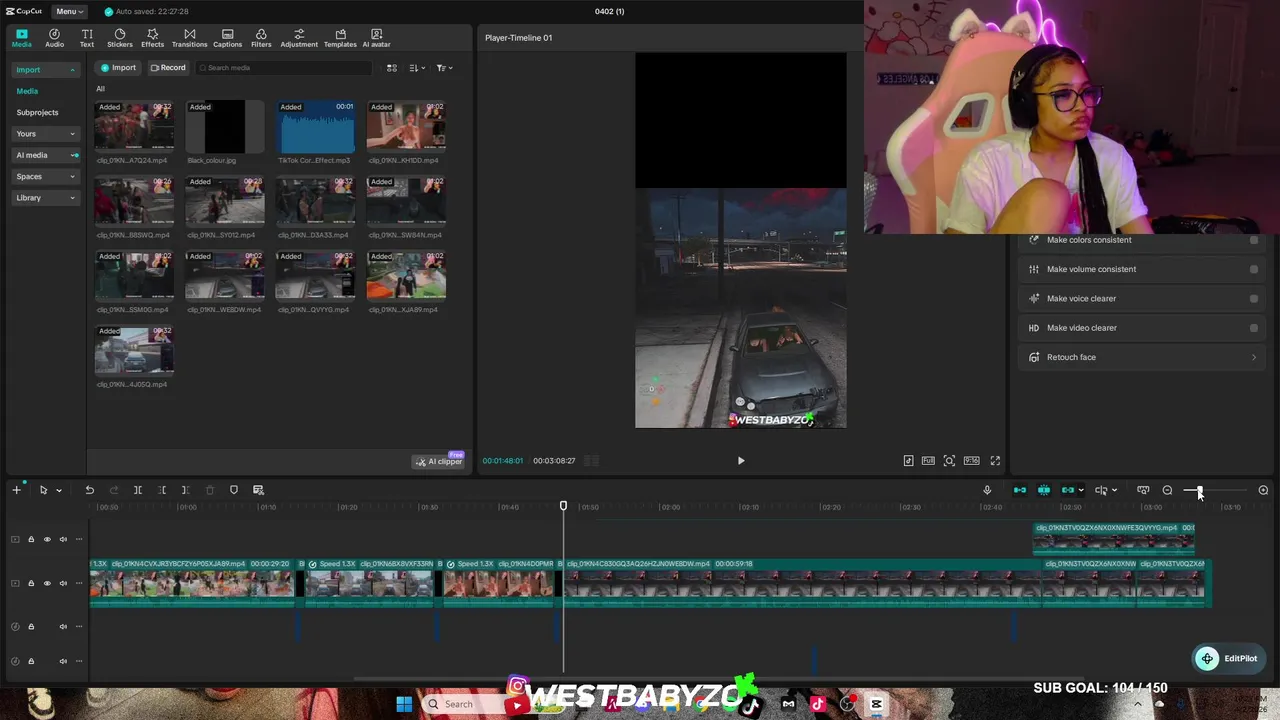Select Media in the left sidebar
Viewport: 1280px width, 720px height.
click(x=27, y=91)
